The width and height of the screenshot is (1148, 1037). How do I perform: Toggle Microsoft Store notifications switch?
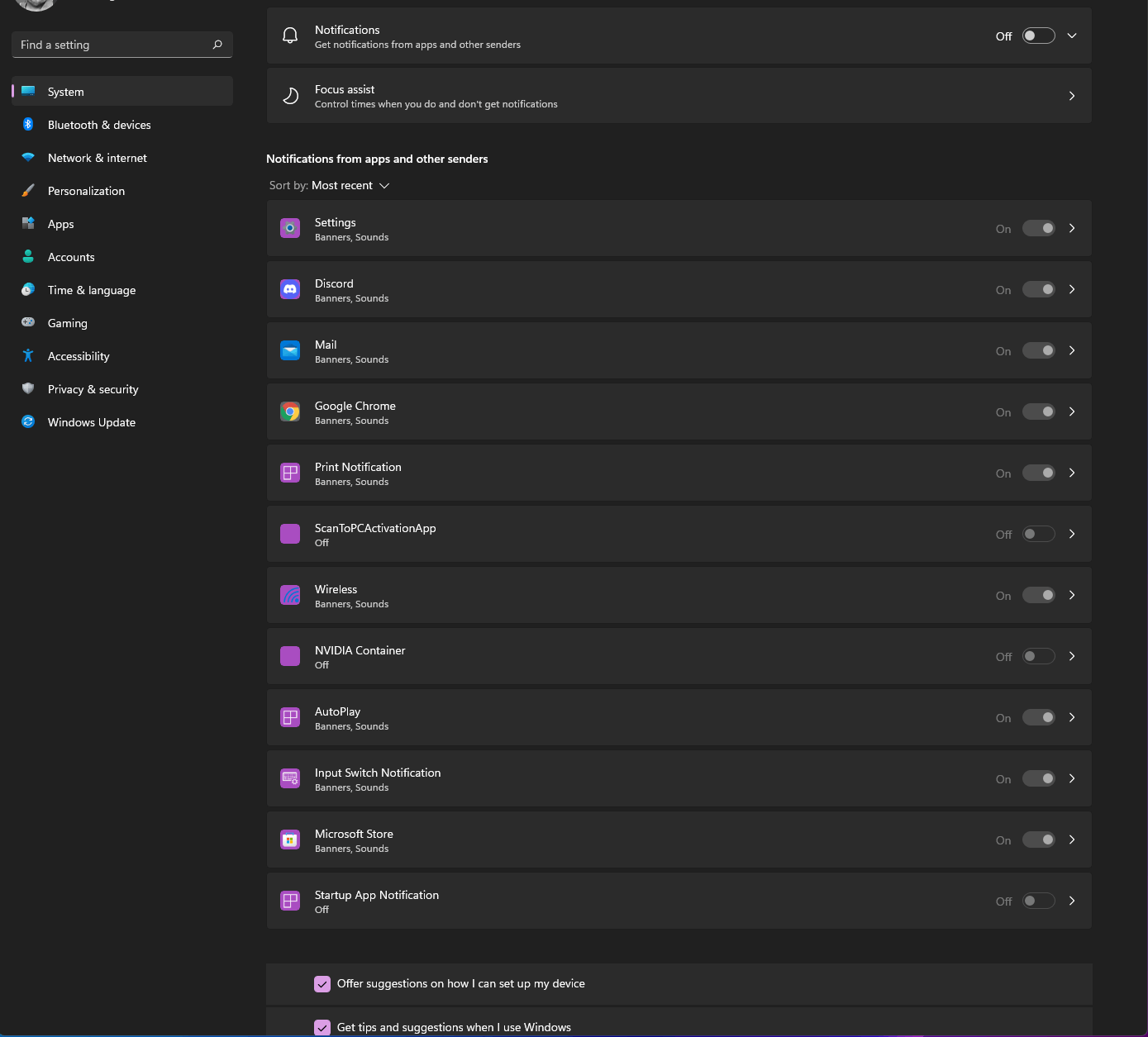[1039, 840]
